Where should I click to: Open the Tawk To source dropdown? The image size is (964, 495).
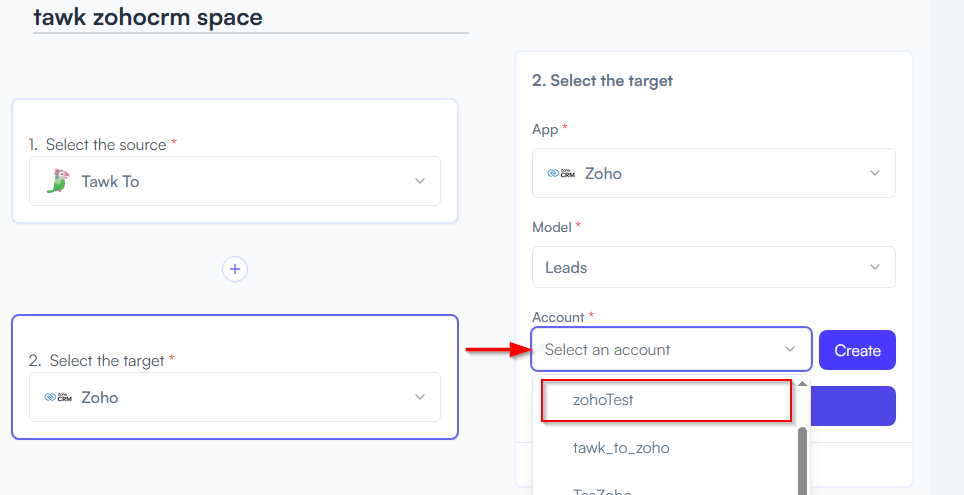point(235,181)
